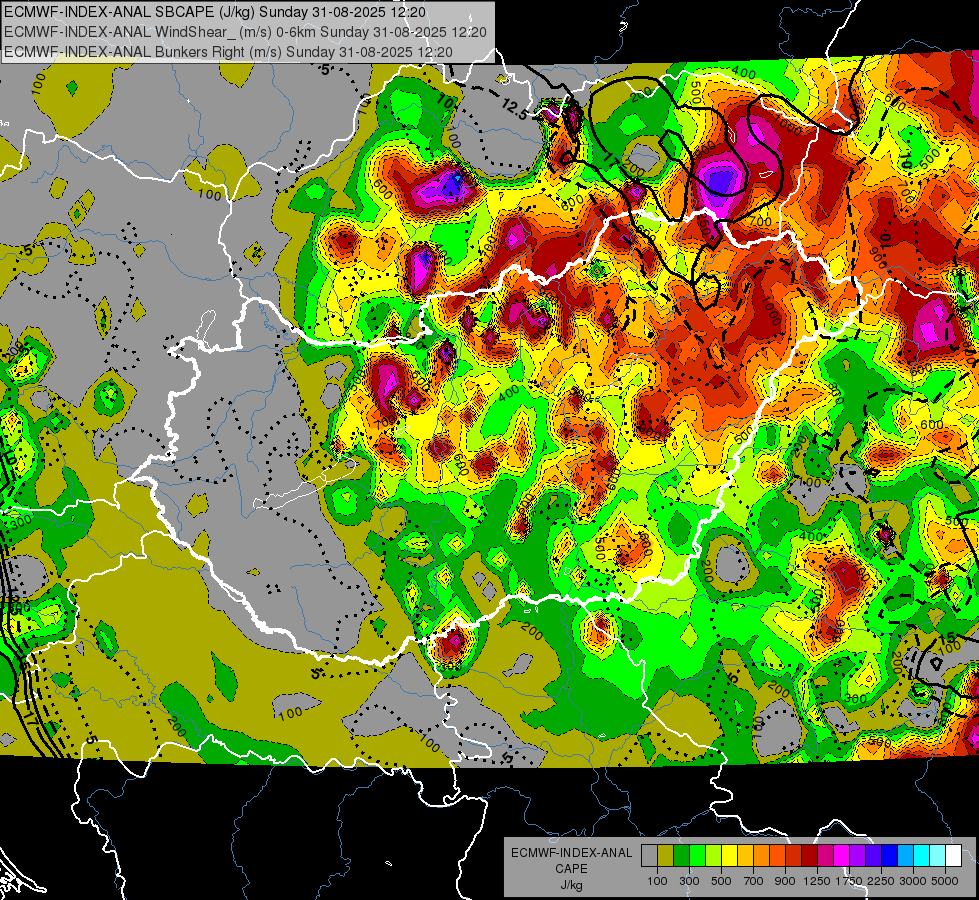Select the cyan legend swatch

pyautogui.click(x=922, y=856)
